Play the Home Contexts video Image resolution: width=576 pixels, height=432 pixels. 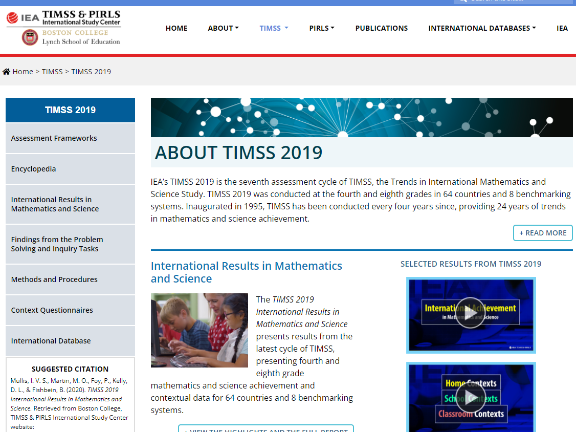471,397
